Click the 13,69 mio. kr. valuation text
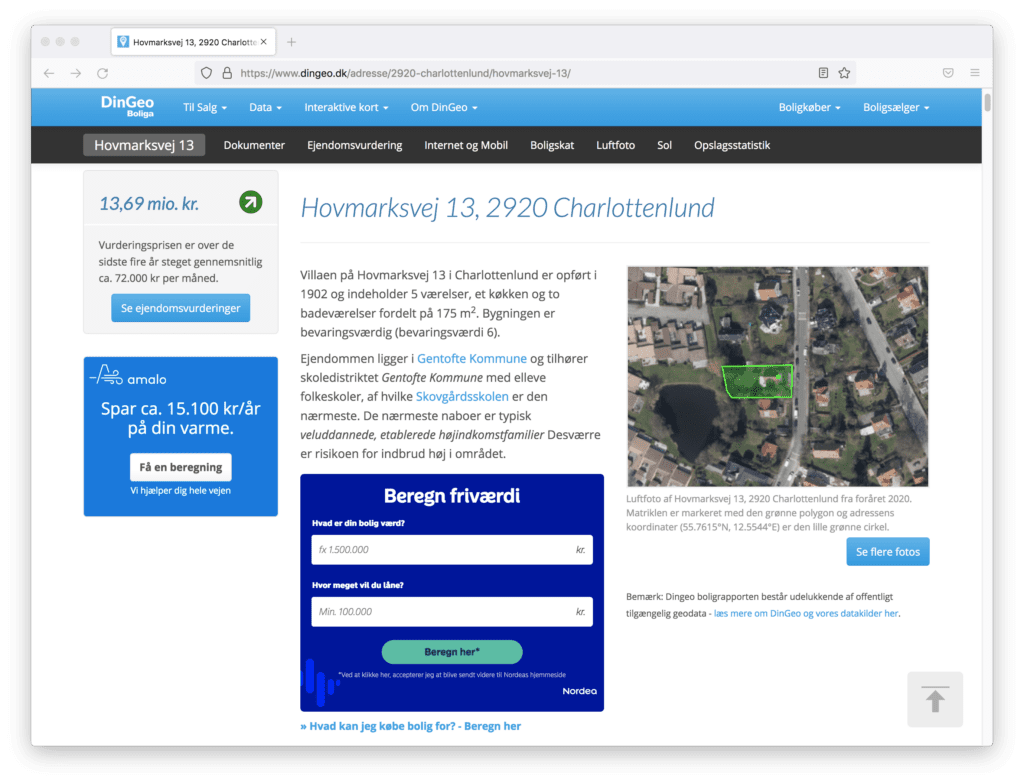This screenshot has height=783, width=1024. click(x=149, y=204)
